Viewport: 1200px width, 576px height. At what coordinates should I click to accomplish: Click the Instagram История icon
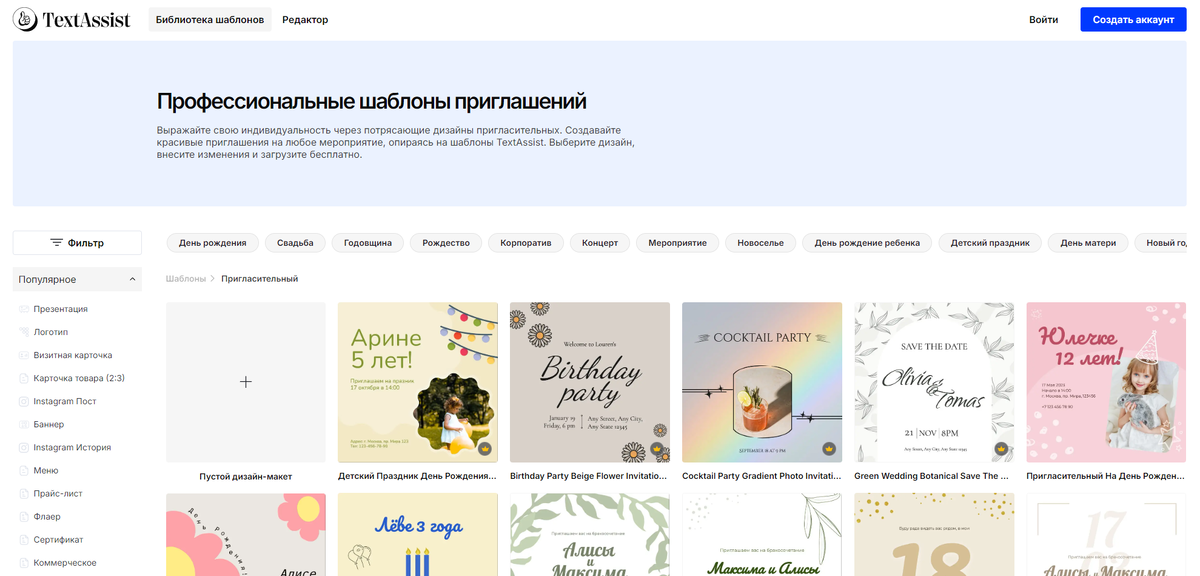25,447
